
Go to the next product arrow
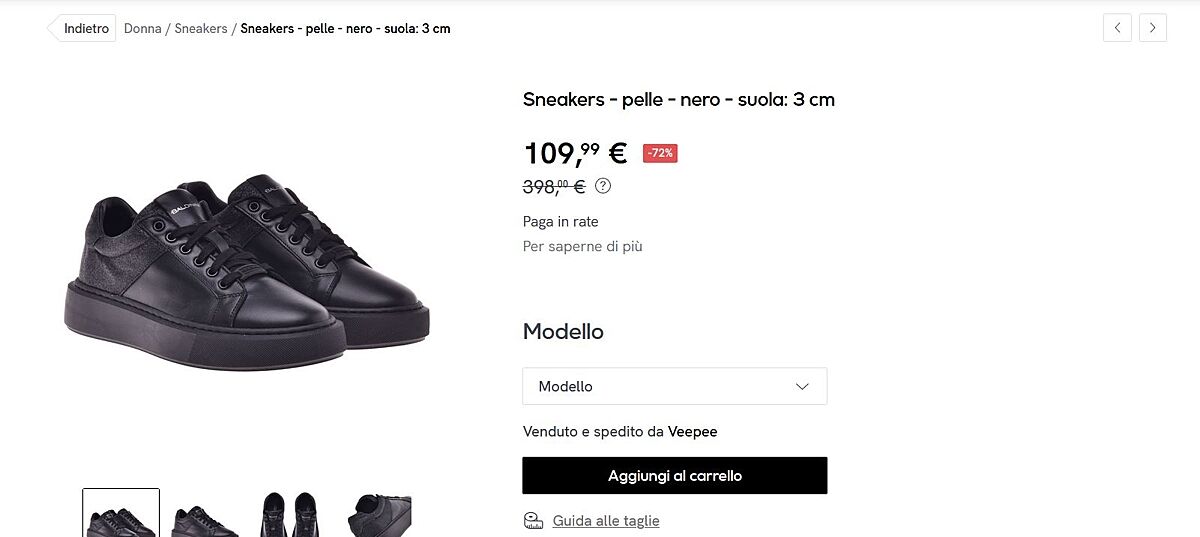pyautogui.click(x=1153, y=28)
